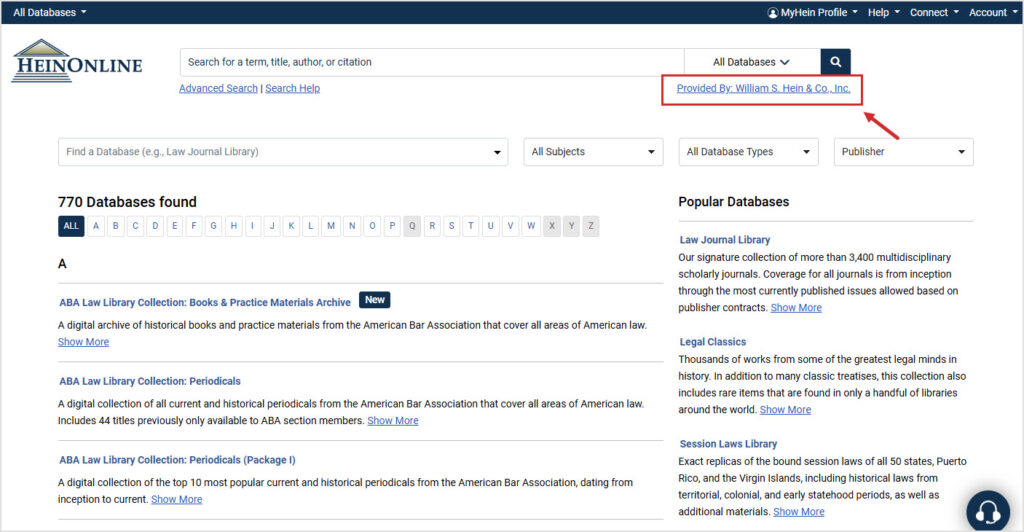Open the Find a Database combo box
The width and height of the screenshot is (1024, 532).
[x=283, y=151]
